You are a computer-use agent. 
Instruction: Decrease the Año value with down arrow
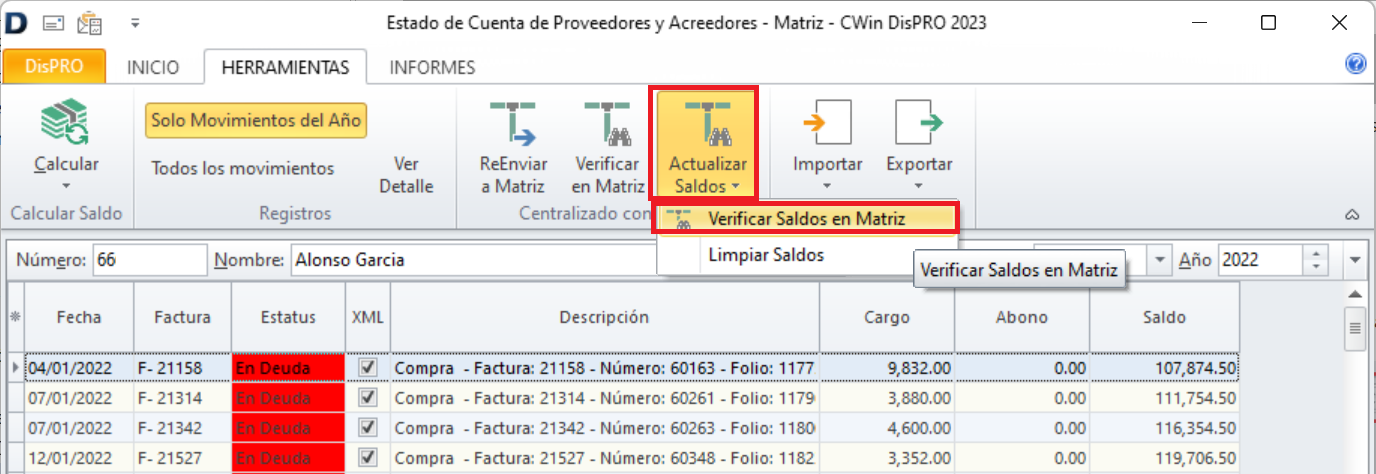1315,267
